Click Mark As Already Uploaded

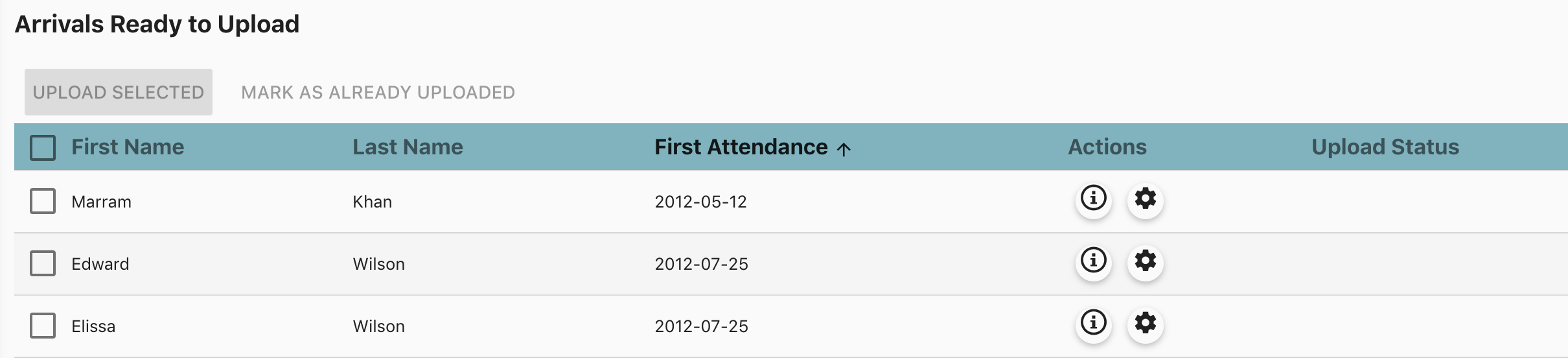tap(378, 92)
